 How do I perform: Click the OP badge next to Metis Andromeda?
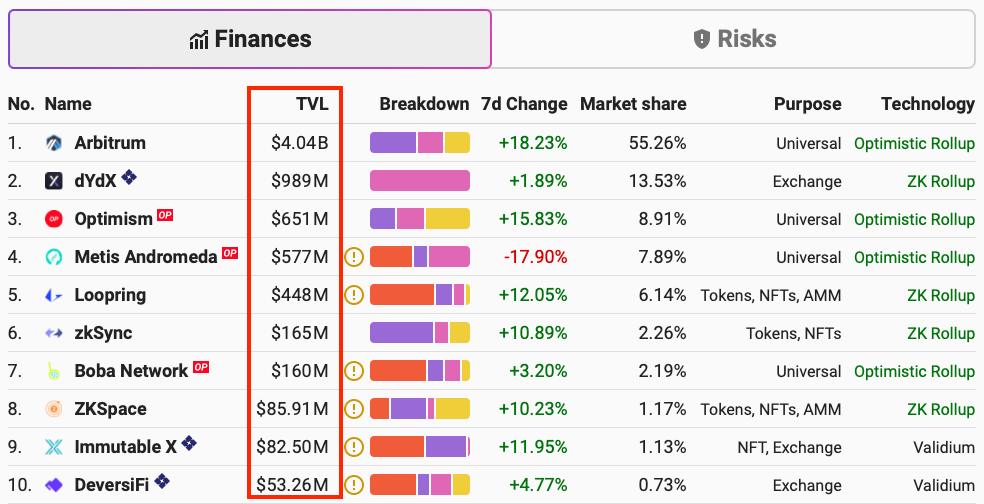tap(230, 253)
